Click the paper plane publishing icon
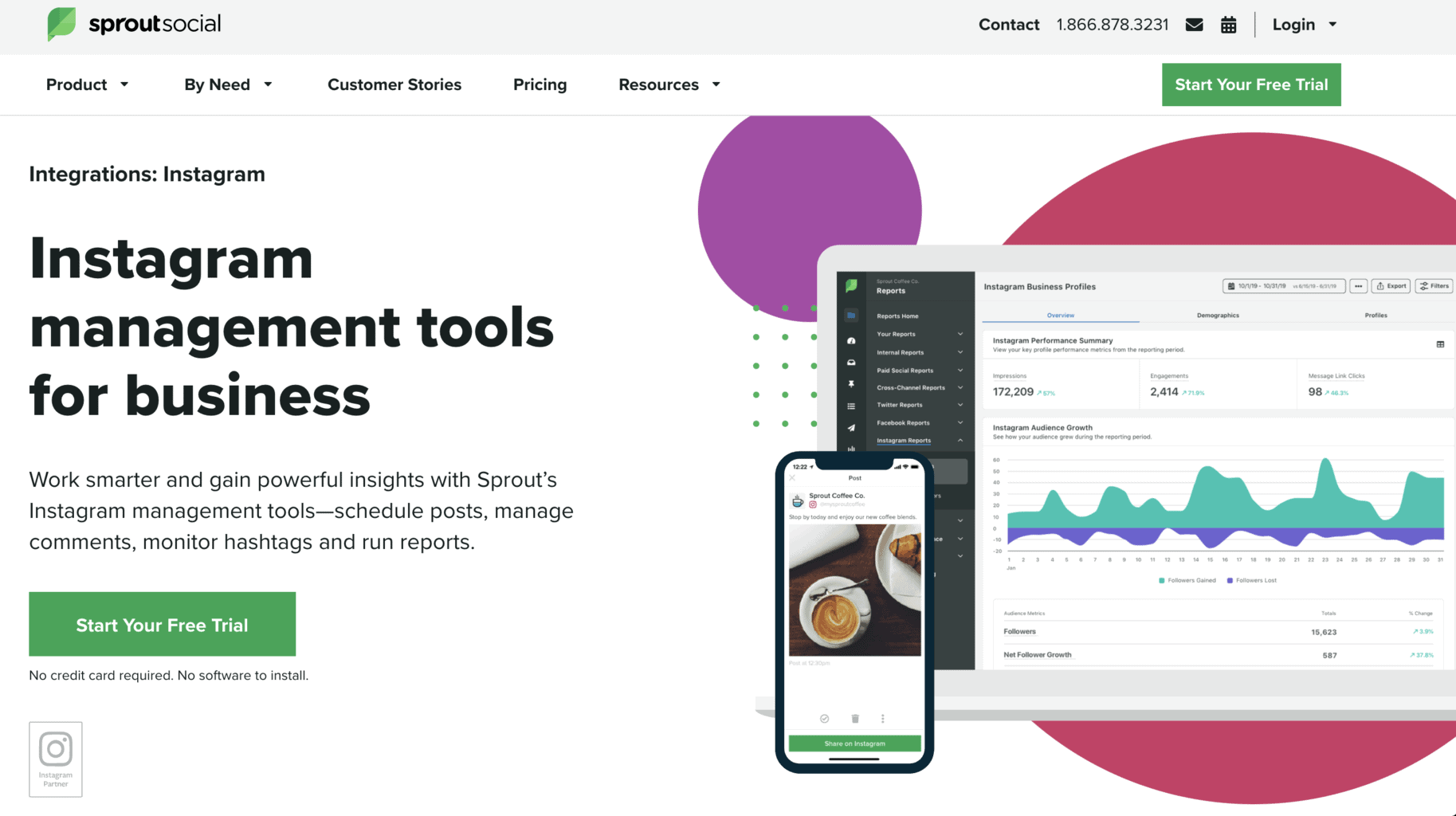 click(851, 428)
